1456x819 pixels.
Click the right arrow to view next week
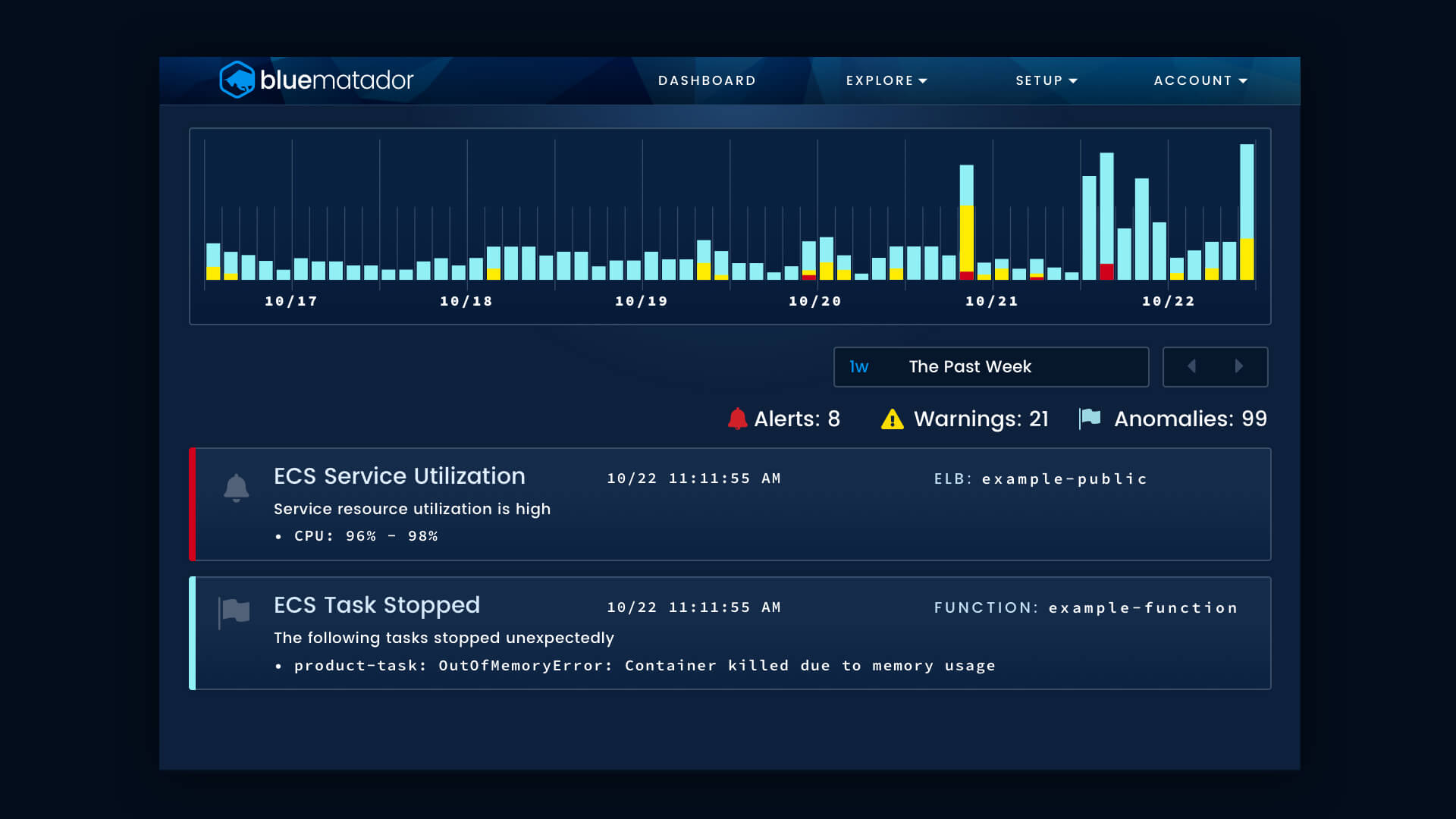pyautogui.click(x=1240, y=366)
